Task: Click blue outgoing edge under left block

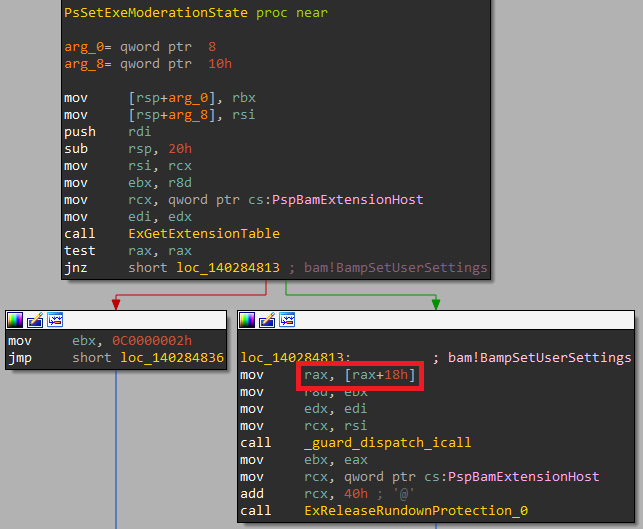Action: 116,449
